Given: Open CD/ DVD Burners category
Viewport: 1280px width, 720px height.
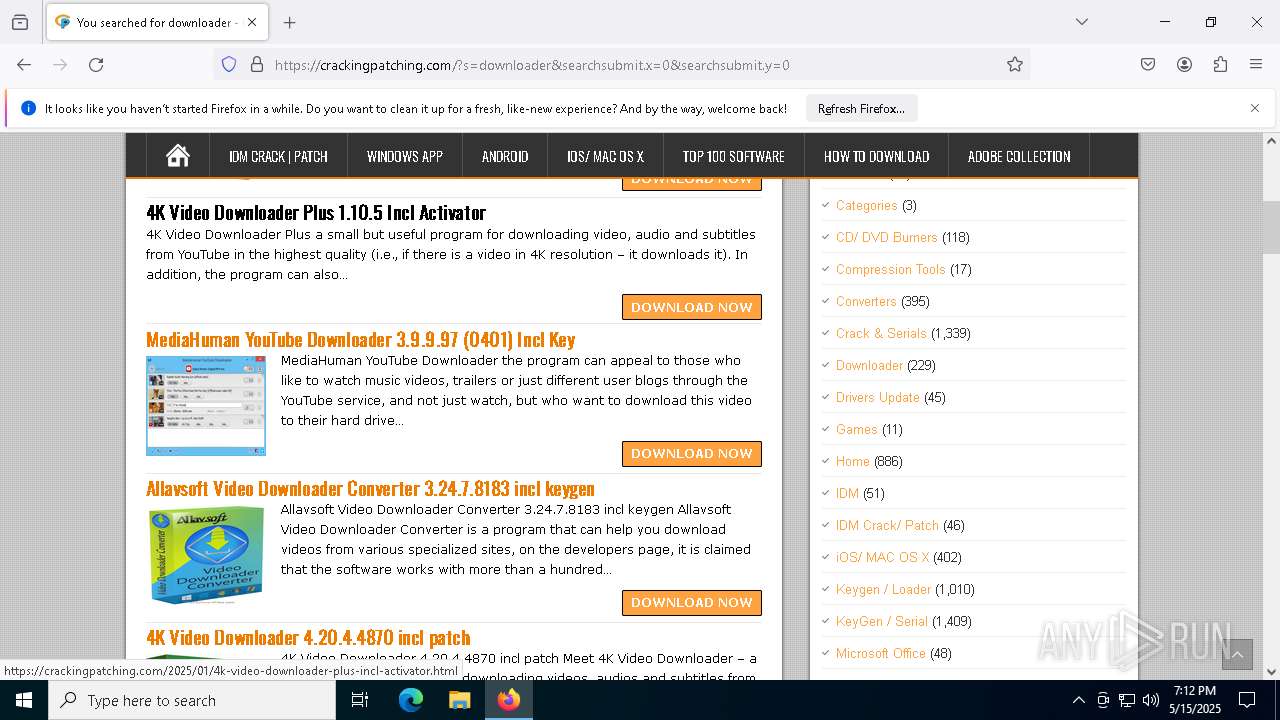Looking at the screenshot, I should [886, 237].
